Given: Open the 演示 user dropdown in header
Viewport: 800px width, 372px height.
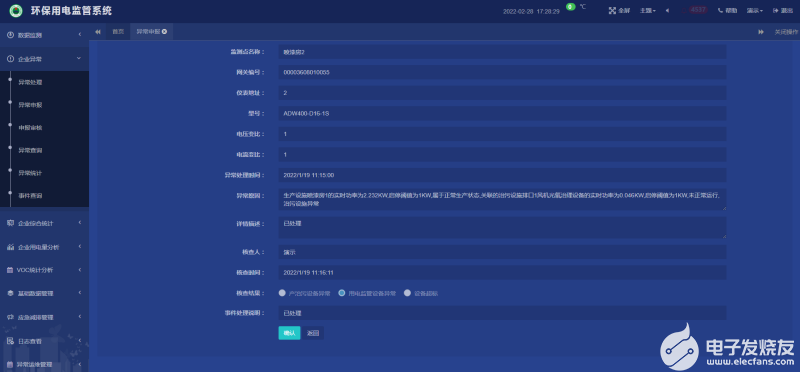Looking at the screenshot, I should 755,10.
